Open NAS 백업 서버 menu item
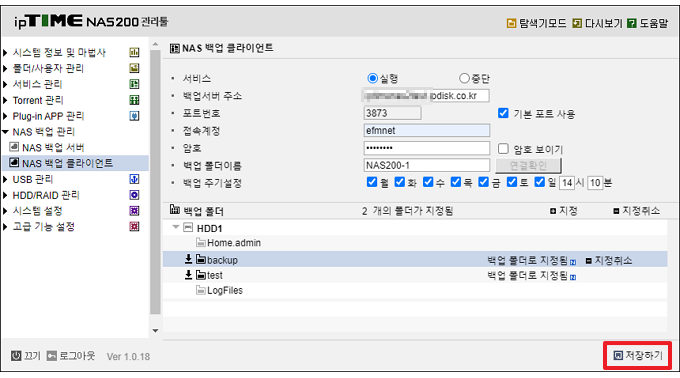Viewport: 680px width, 378px height. pyautogui.click(x=53, y=147)
